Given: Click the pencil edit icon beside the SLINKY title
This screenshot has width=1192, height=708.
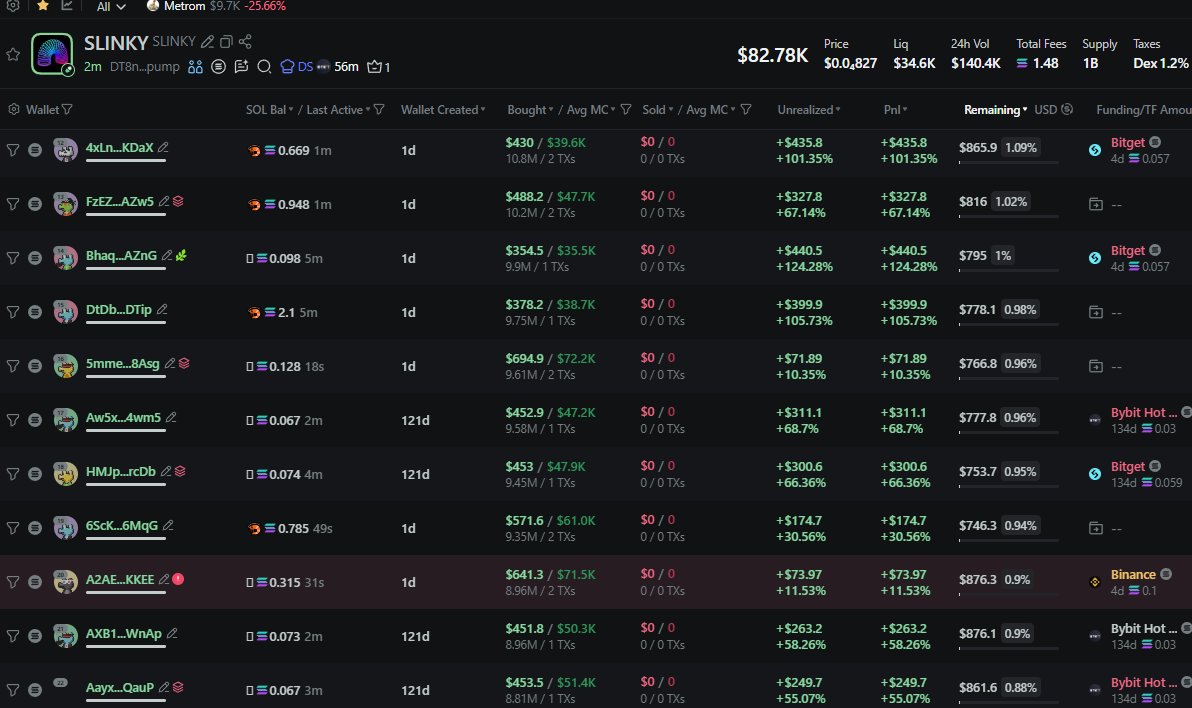Looking at the screenshot, I should (207, 42).
